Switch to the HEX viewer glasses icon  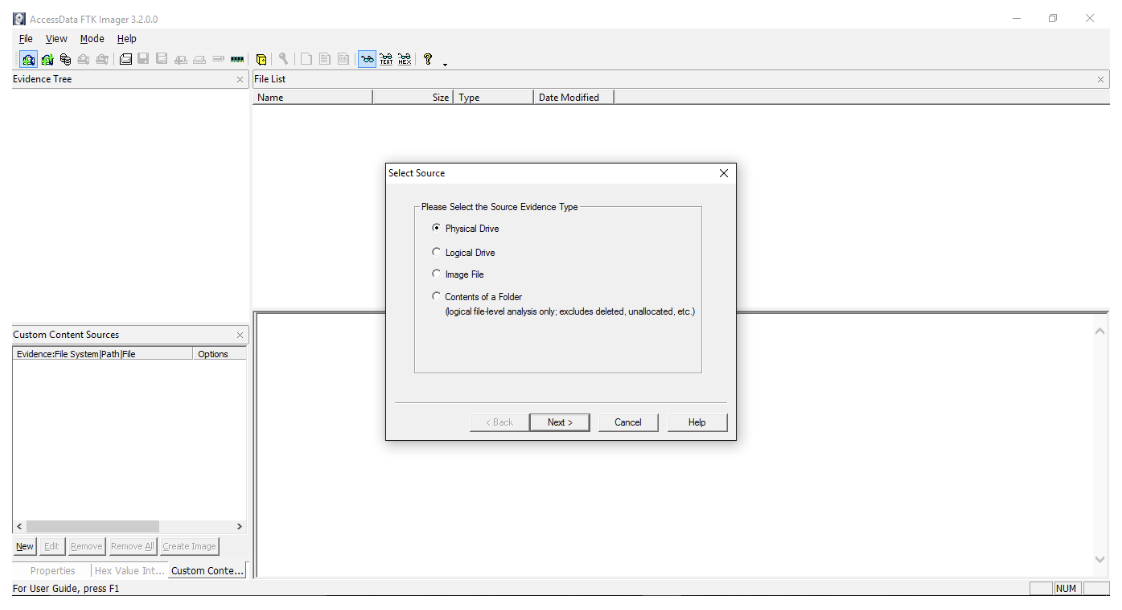(405, 59)
